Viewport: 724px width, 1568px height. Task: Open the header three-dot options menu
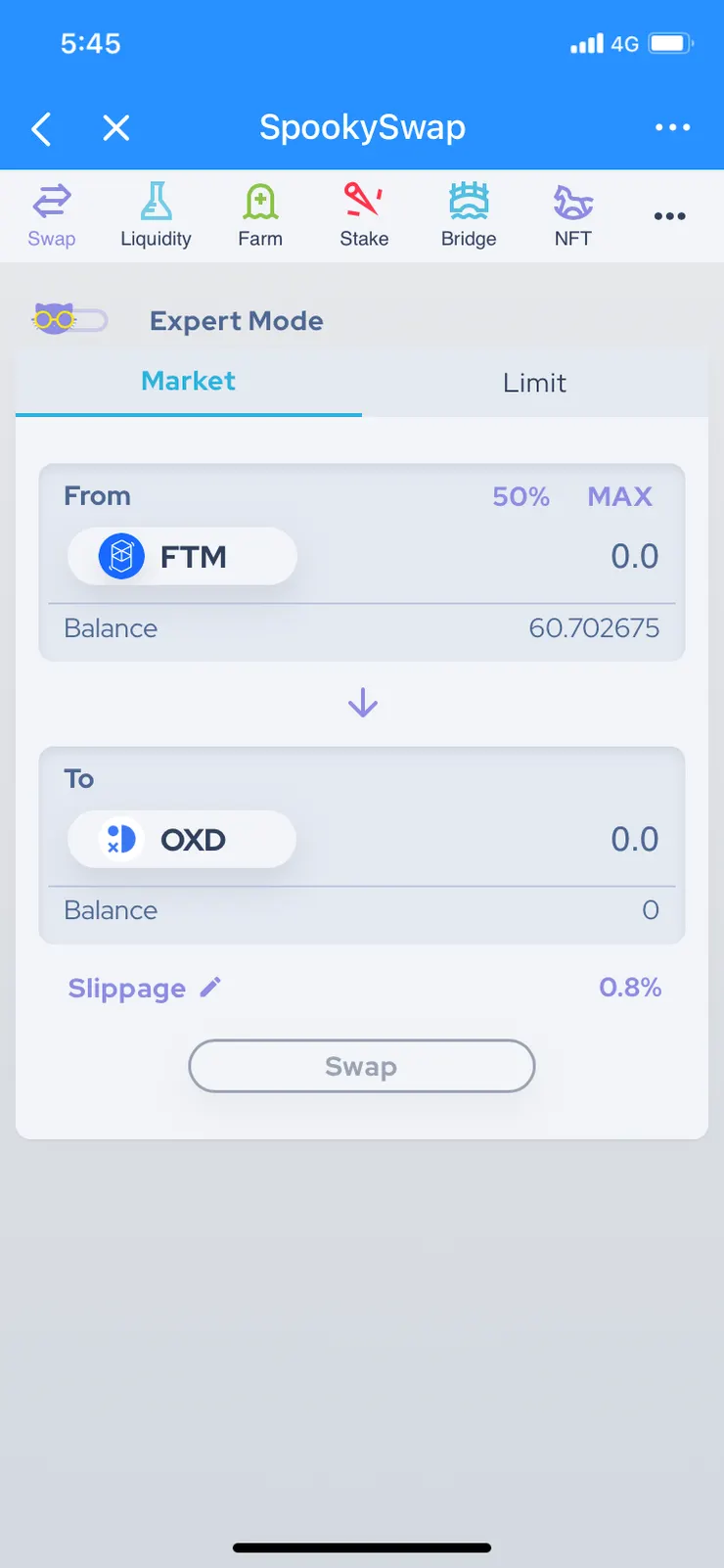[x=672, y=128]
